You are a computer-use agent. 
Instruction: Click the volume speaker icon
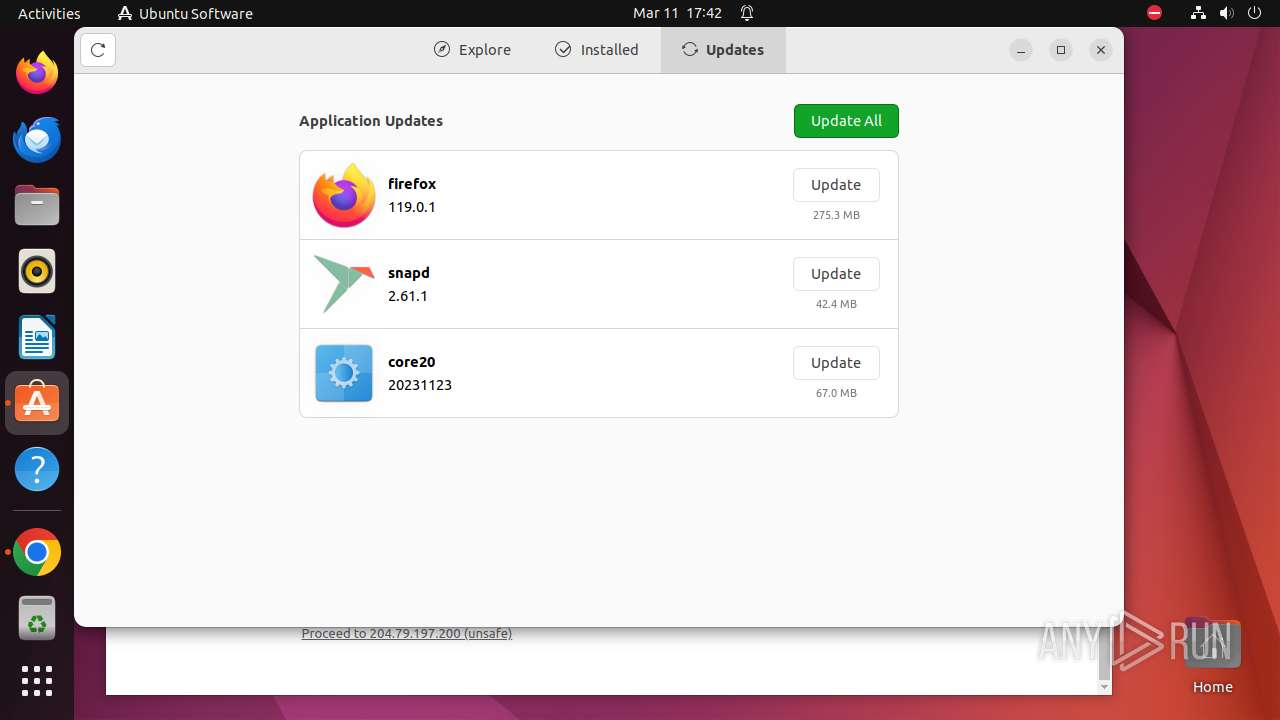1226,13
